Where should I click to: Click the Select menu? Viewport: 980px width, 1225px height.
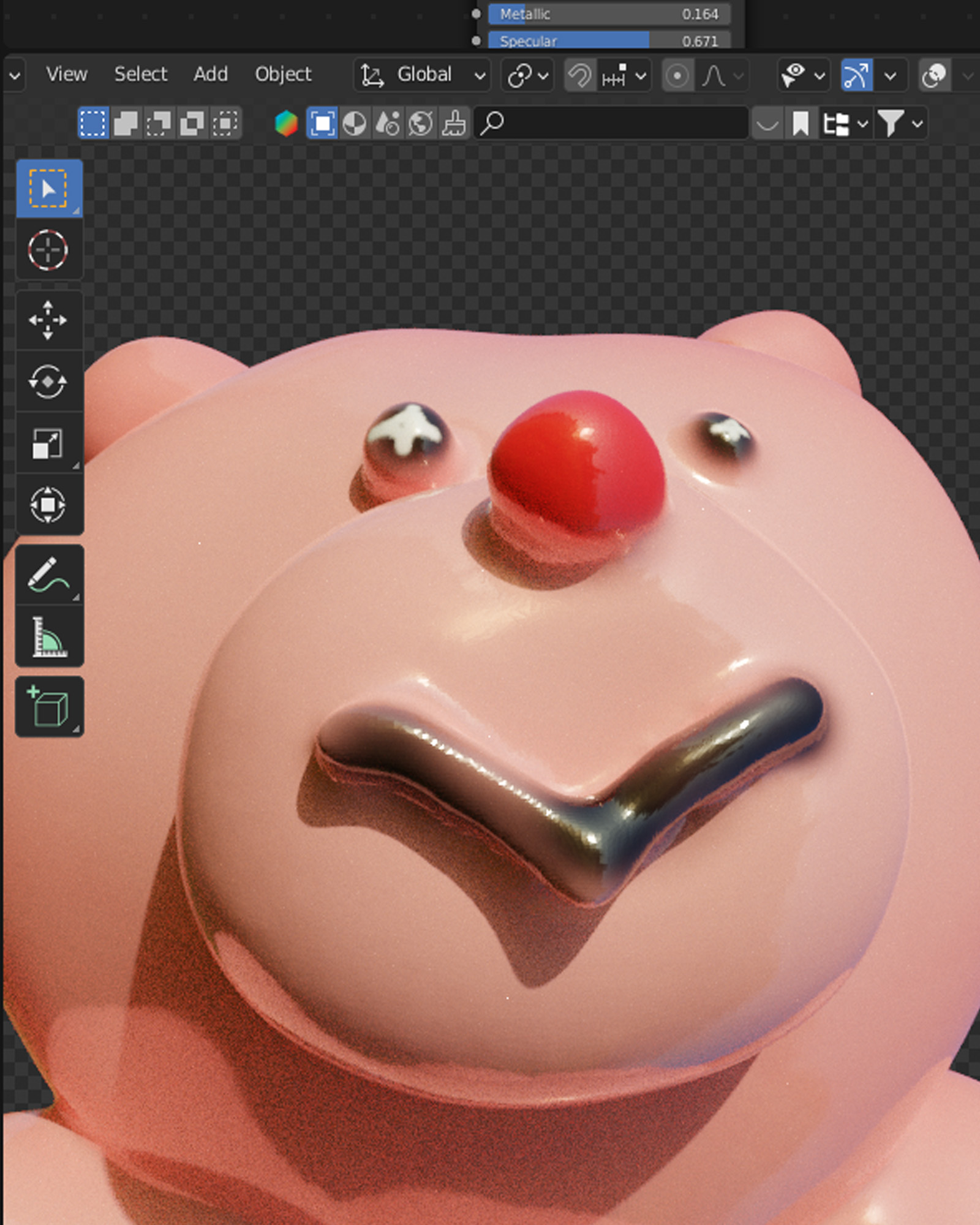pyautogui.click(x=140, y=74)
